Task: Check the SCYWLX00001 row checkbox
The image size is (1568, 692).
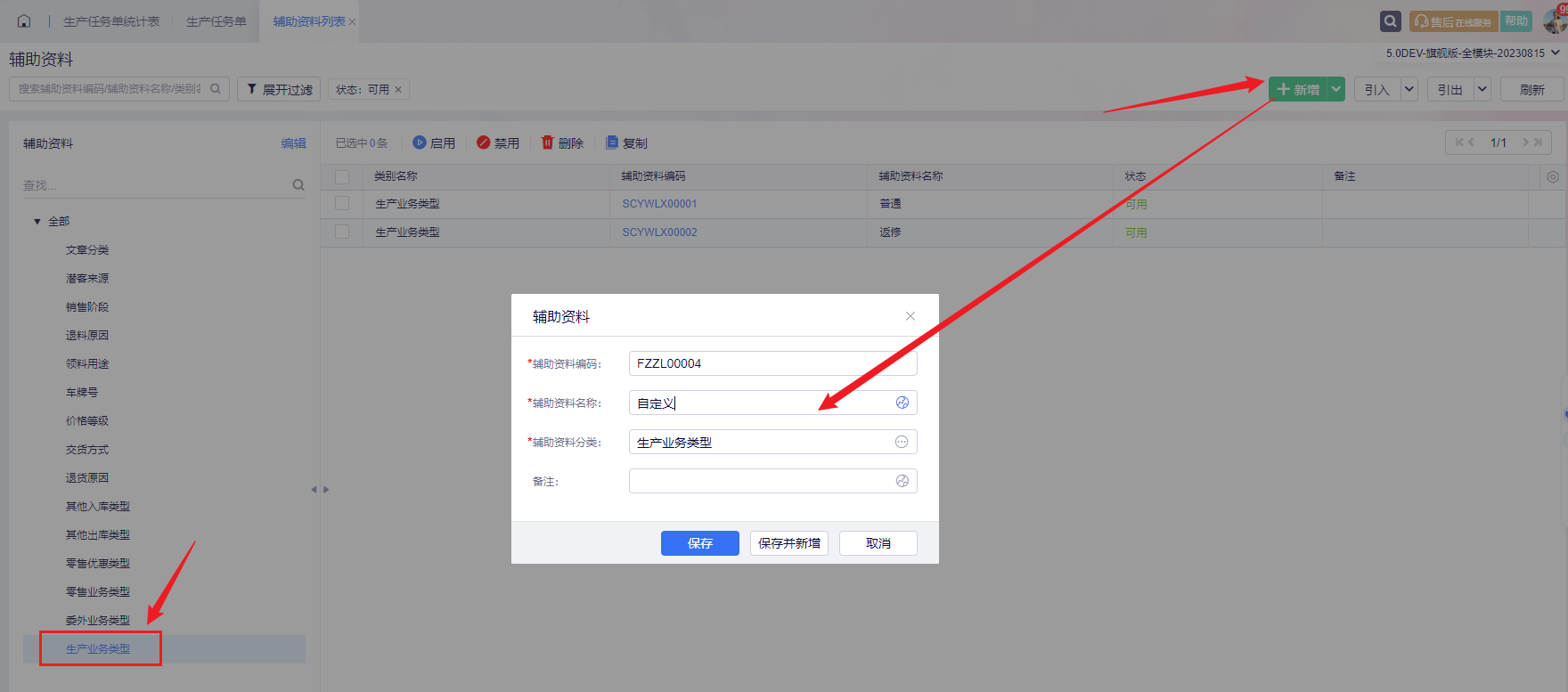Action: tap(342, 203)
